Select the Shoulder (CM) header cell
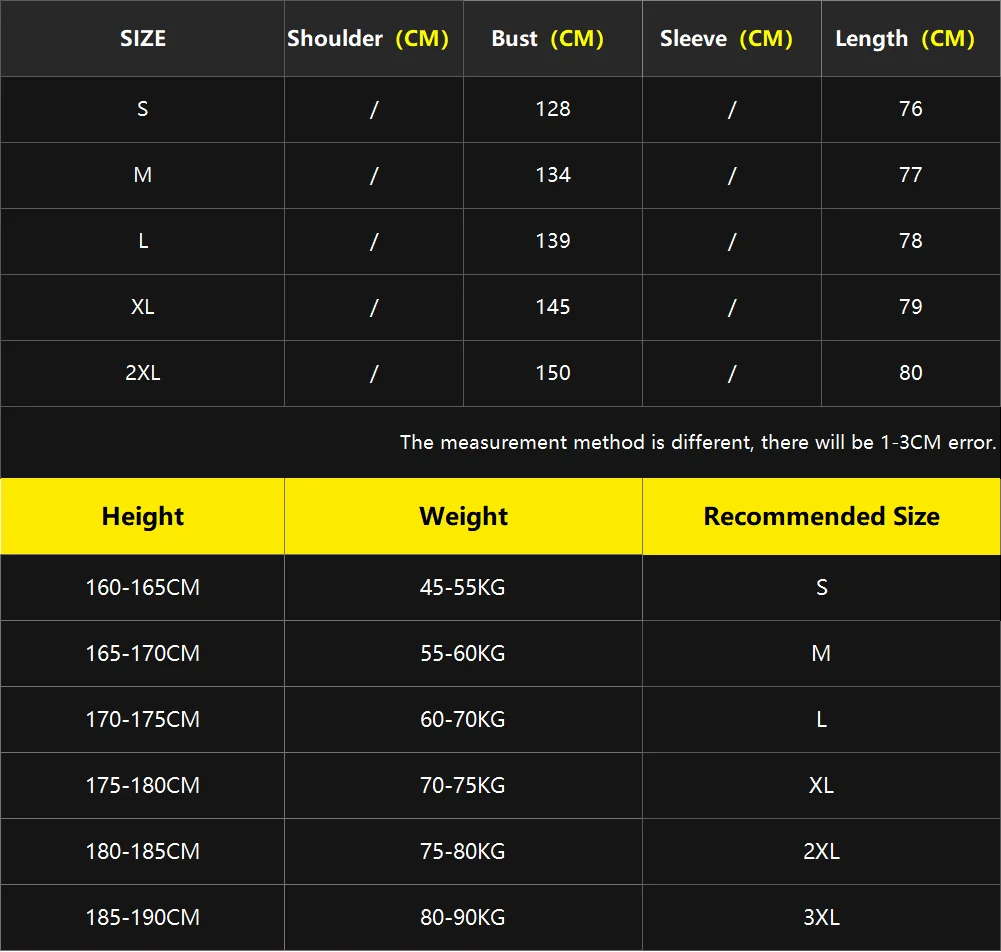 click(373, 39)
